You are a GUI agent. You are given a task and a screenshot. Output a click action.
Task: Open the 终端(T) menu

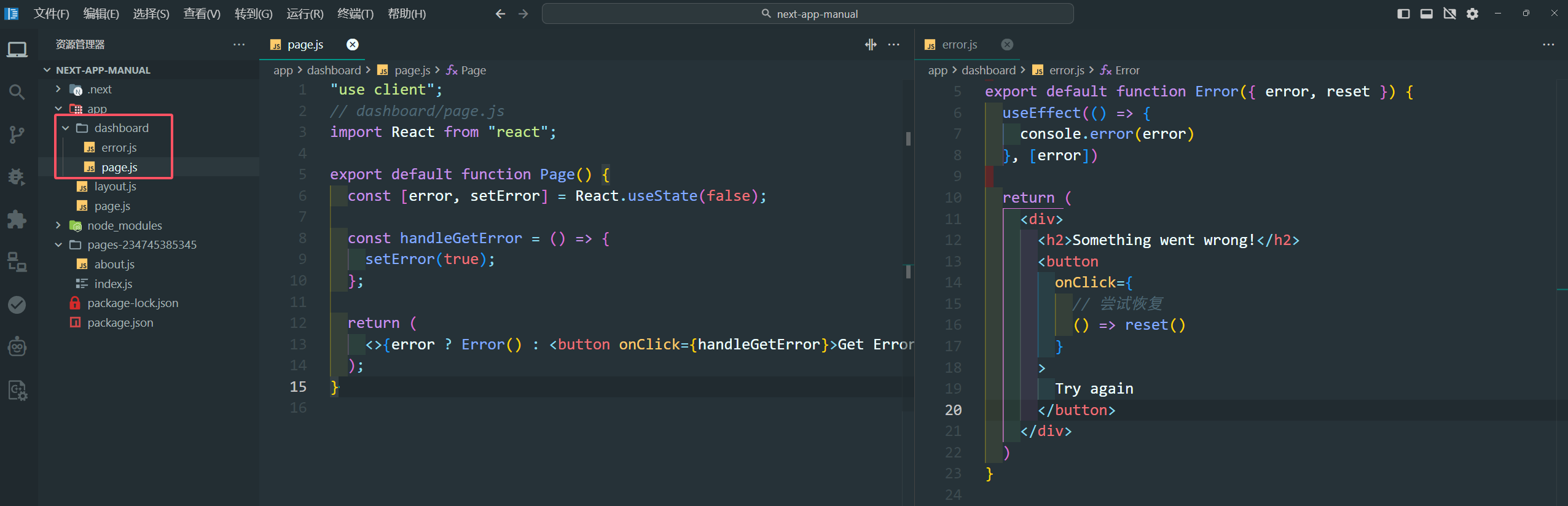[x=356, y=14]
